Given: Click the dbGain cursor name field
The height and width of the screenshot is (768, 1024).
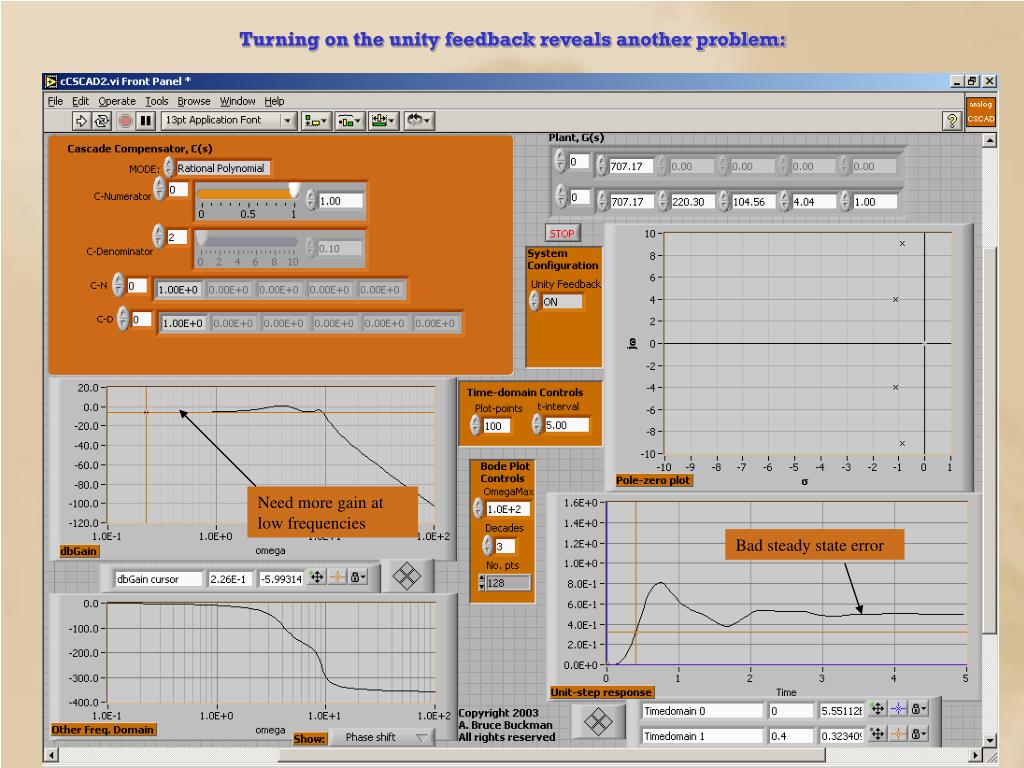Looking at the screenshot, I should click(x=159, y=579).
